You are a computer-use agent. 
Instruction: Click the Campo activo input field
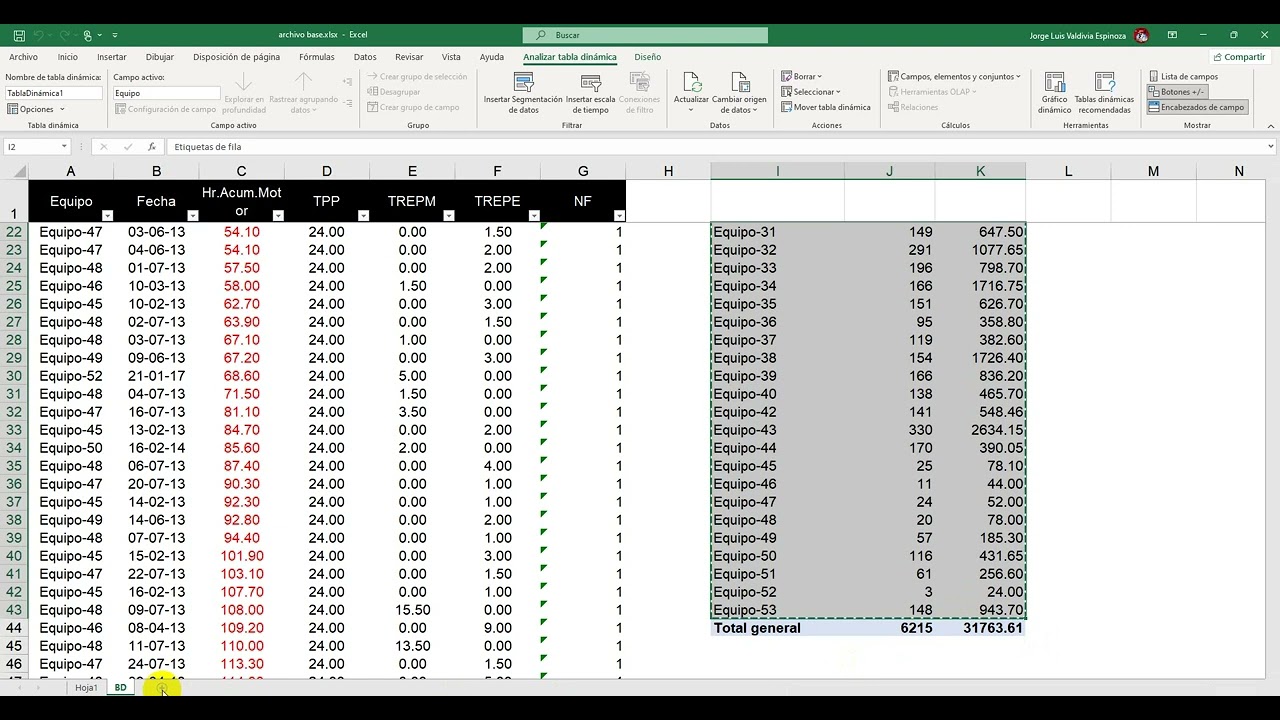coord(166,93)
